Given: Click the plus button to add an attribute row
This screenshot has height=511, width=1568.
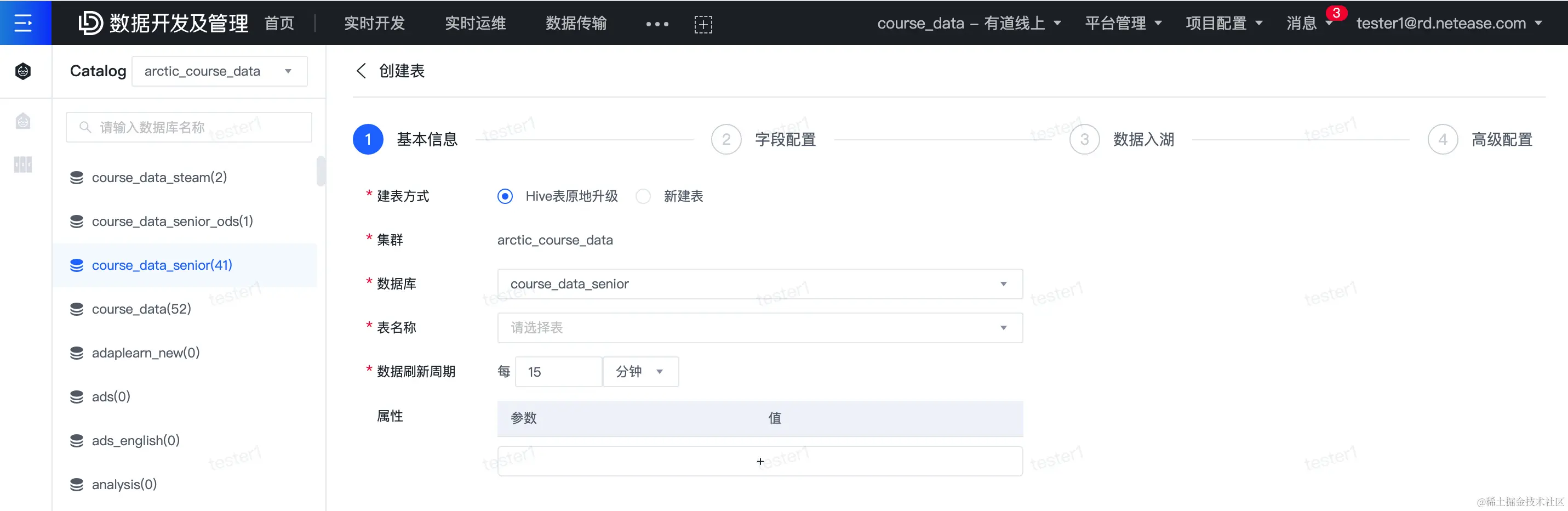Looking at the screenshot, I should 760,461.
